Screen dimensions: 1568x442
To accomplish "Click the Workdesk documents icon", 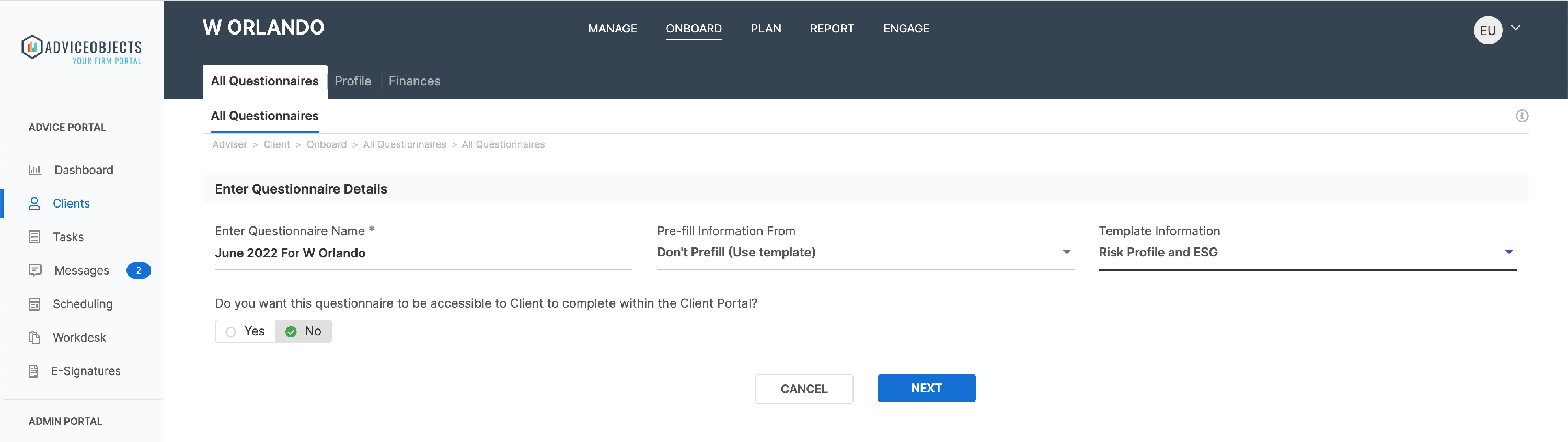I will pyautogui.click(x=34, y=337).
